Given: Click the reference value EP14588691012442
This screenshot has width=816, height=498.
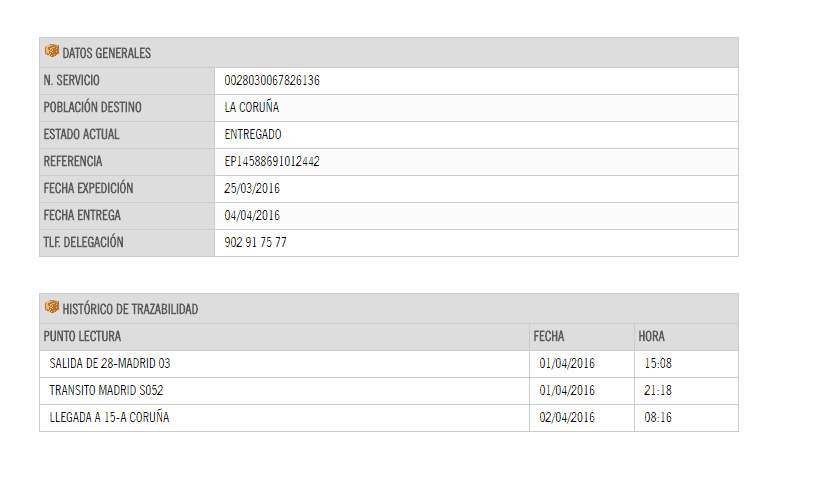Looking at the screenshot, I should 272,162.
